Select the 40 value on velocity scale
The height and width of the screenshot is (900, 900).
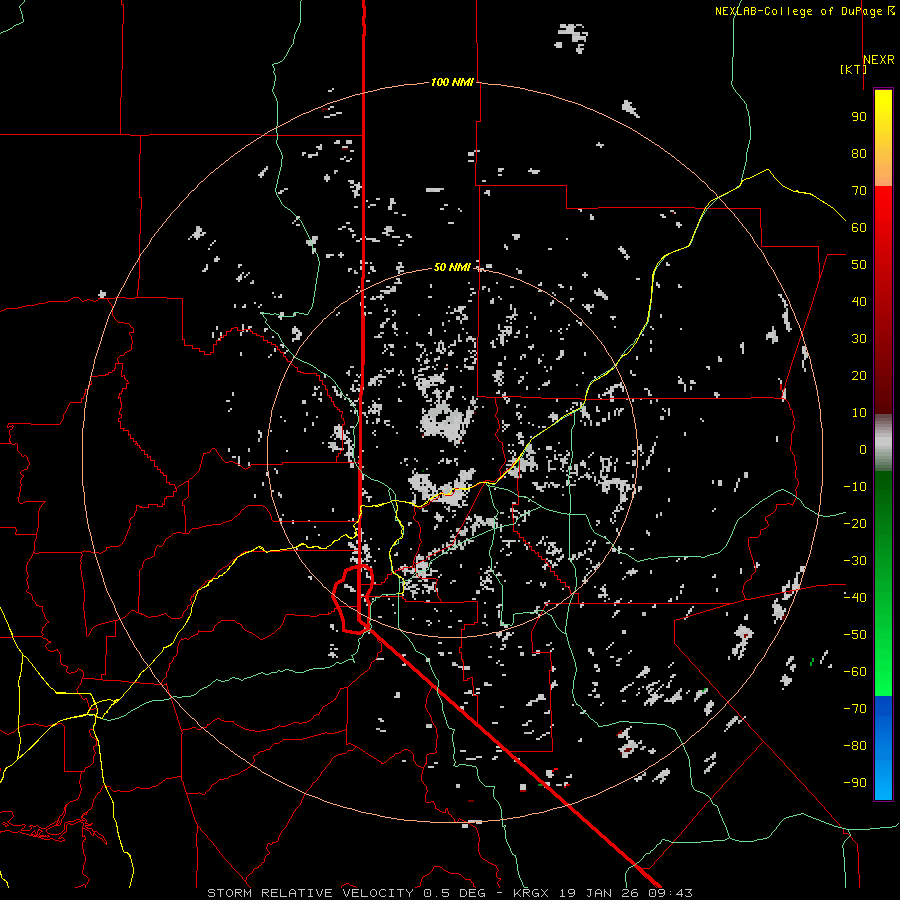click(859, 301)
